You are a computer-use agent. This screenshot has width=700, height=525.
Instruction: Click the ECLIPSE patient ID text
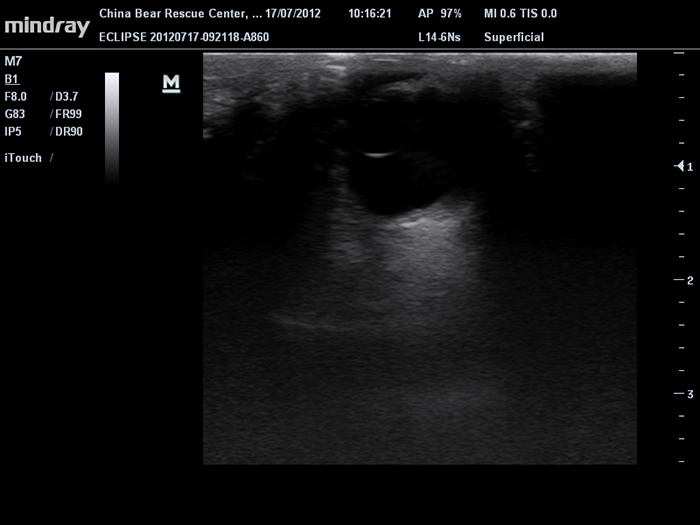pyautogui.click(x=183, y=37)
